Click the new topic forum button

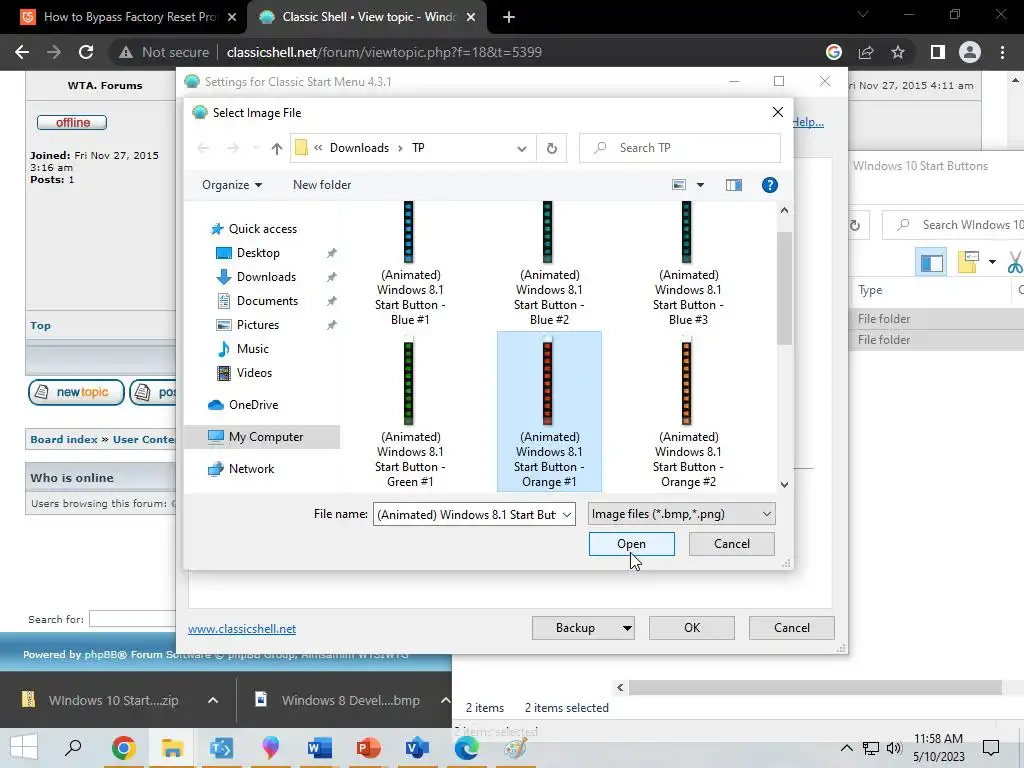click(x=76, y=392)
